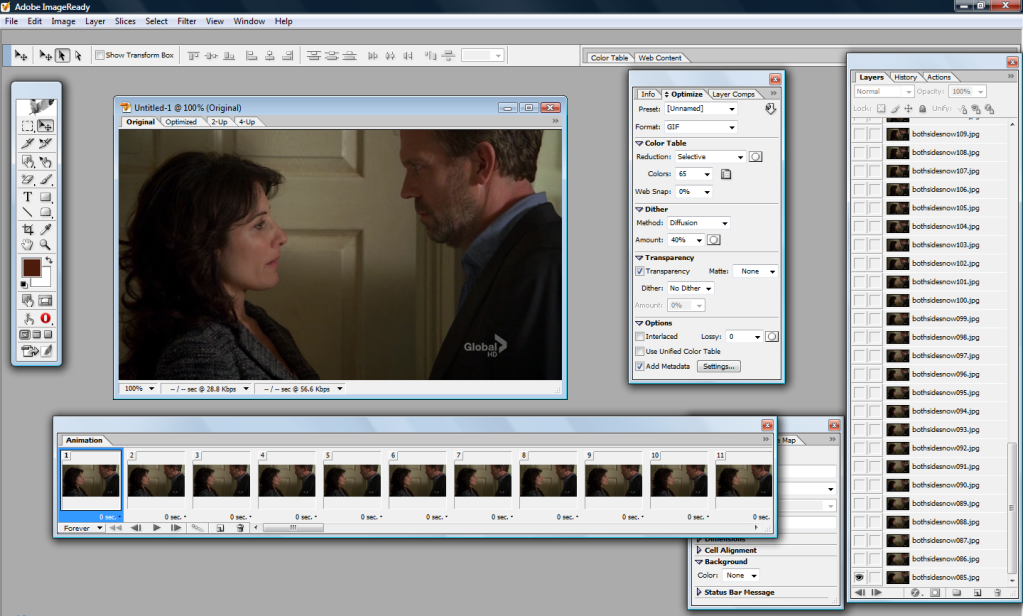Click the Preview in Browser red O icon
1023x616 pixels.
pyautogui.click(x=46, y=318)
